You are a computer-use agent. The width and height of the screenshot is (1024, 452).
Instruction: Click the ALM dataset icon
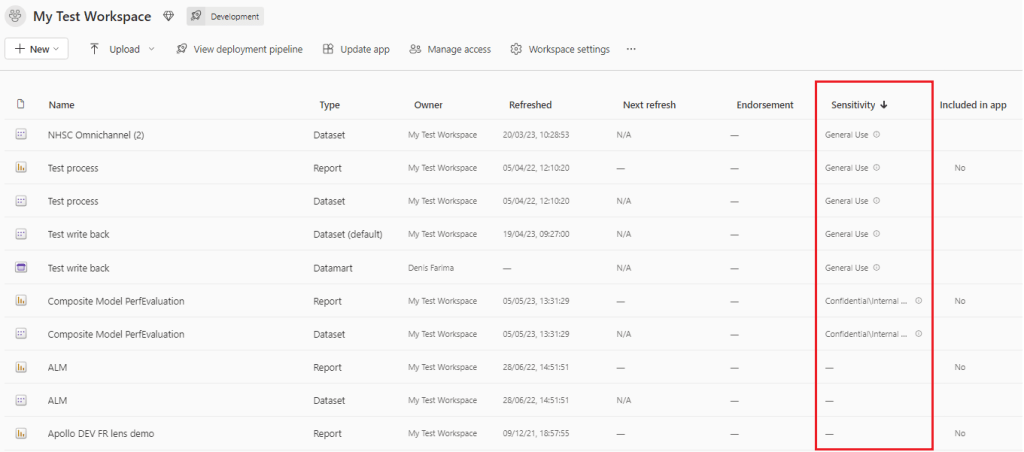click(21, 400)
